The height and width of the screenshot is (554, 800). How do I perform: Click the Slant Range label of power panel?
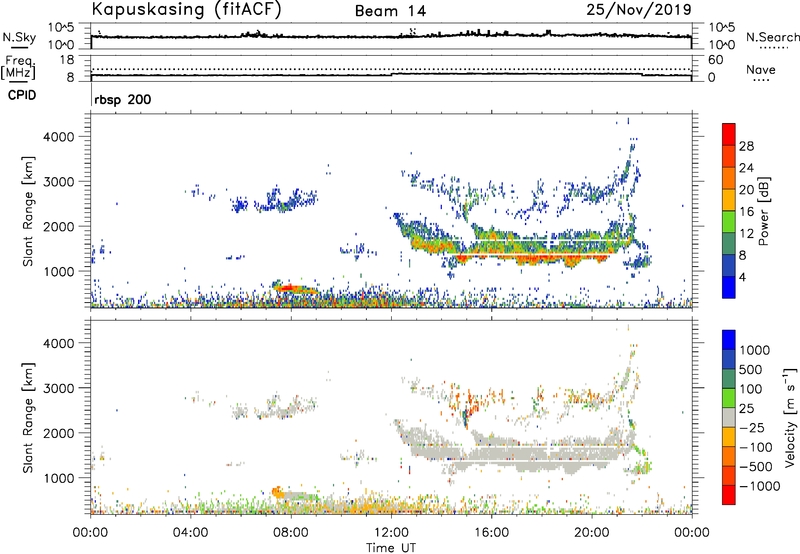(x=28, y=211)
